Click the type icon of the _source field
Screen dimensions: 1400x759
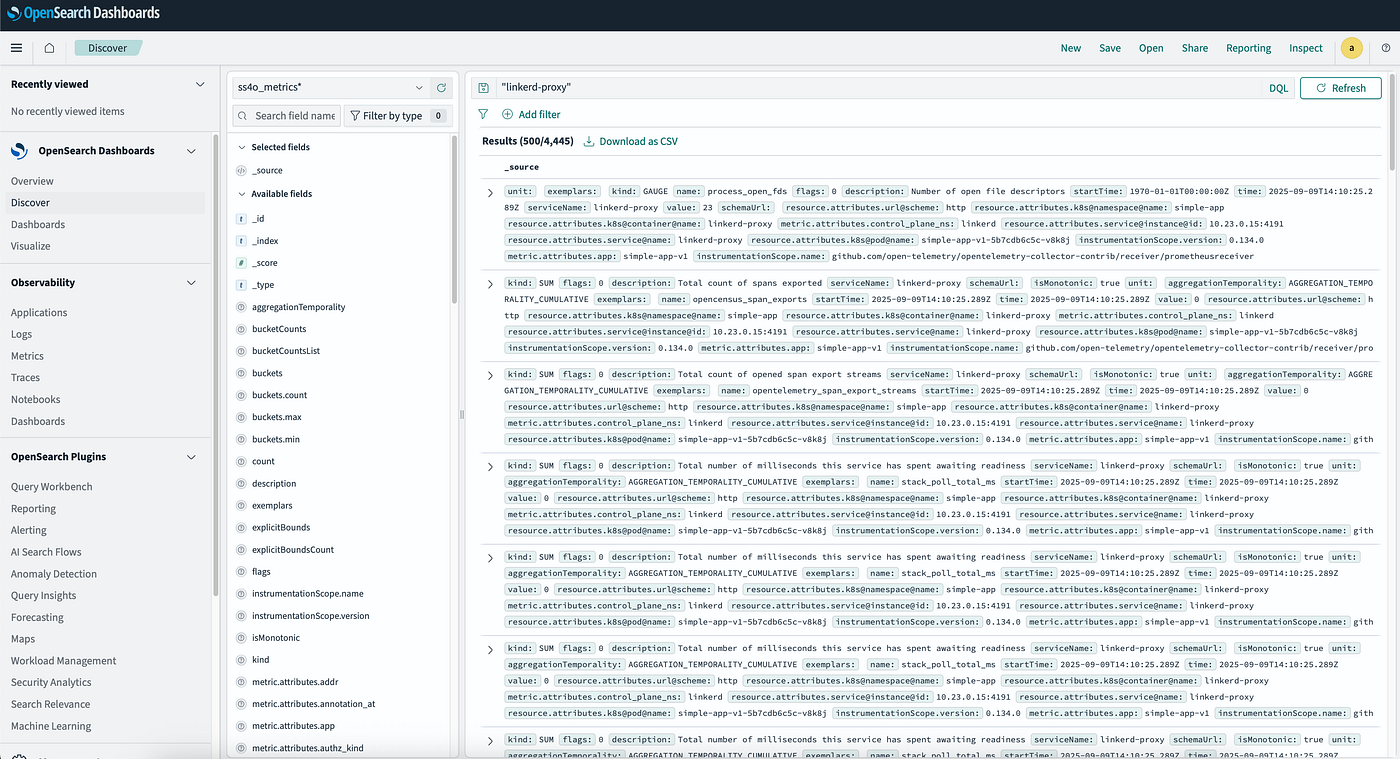click(241, 171)
